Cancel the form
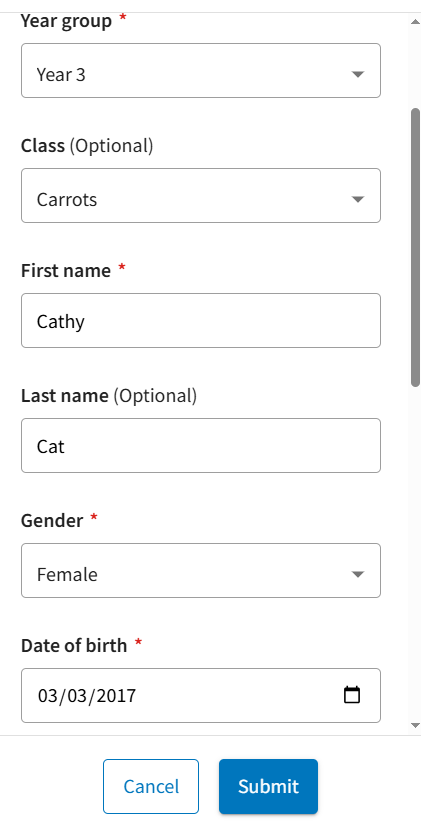421x828 pixels. coord(151,786)
